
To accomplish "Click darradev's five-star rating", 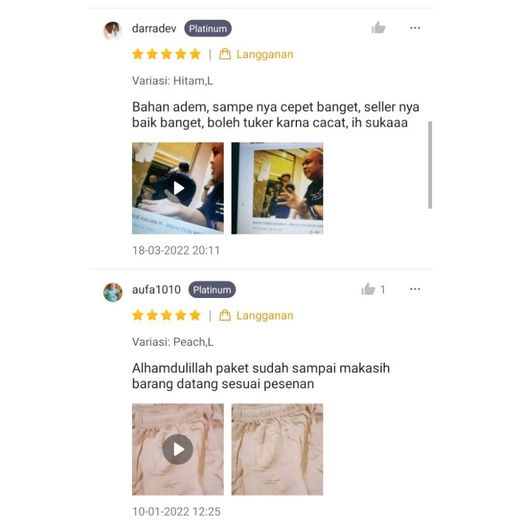I will (166, 54).
